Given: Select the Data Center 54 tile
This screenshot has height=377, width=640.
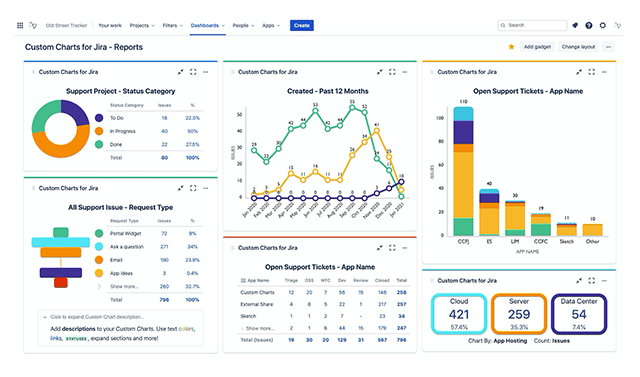Looking at the screenshot, I should (x=579, y=314).
